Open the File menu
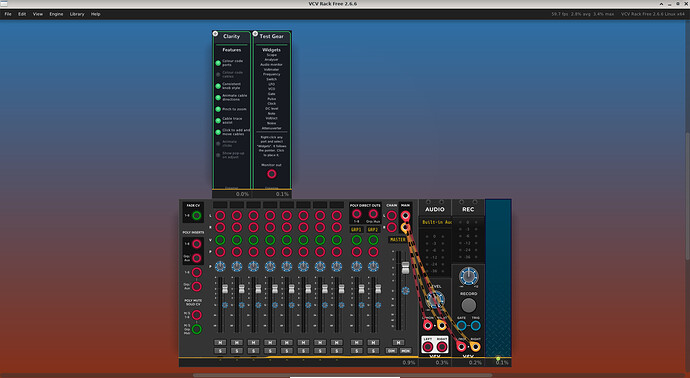 coord(8,14)
